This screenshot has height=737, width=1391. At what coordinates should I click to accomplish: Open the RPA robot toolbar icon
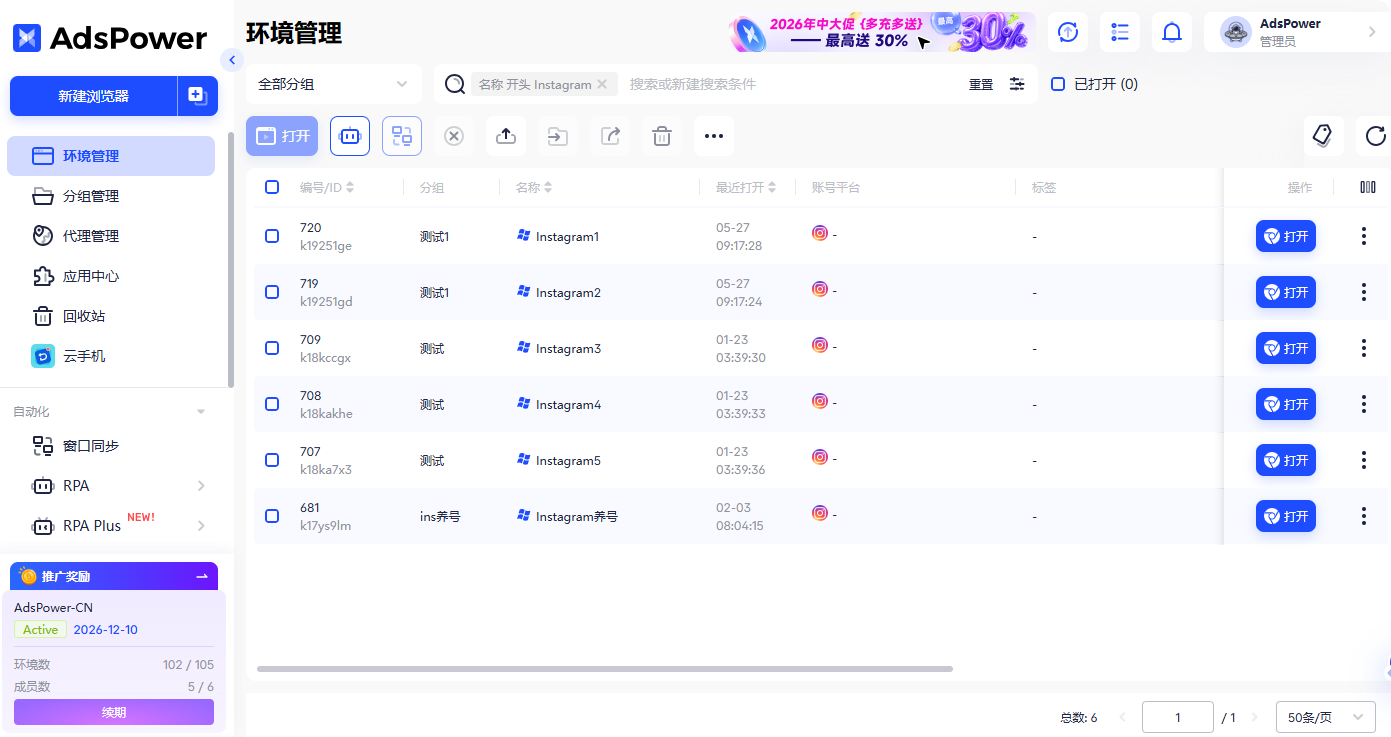[350, 136]
